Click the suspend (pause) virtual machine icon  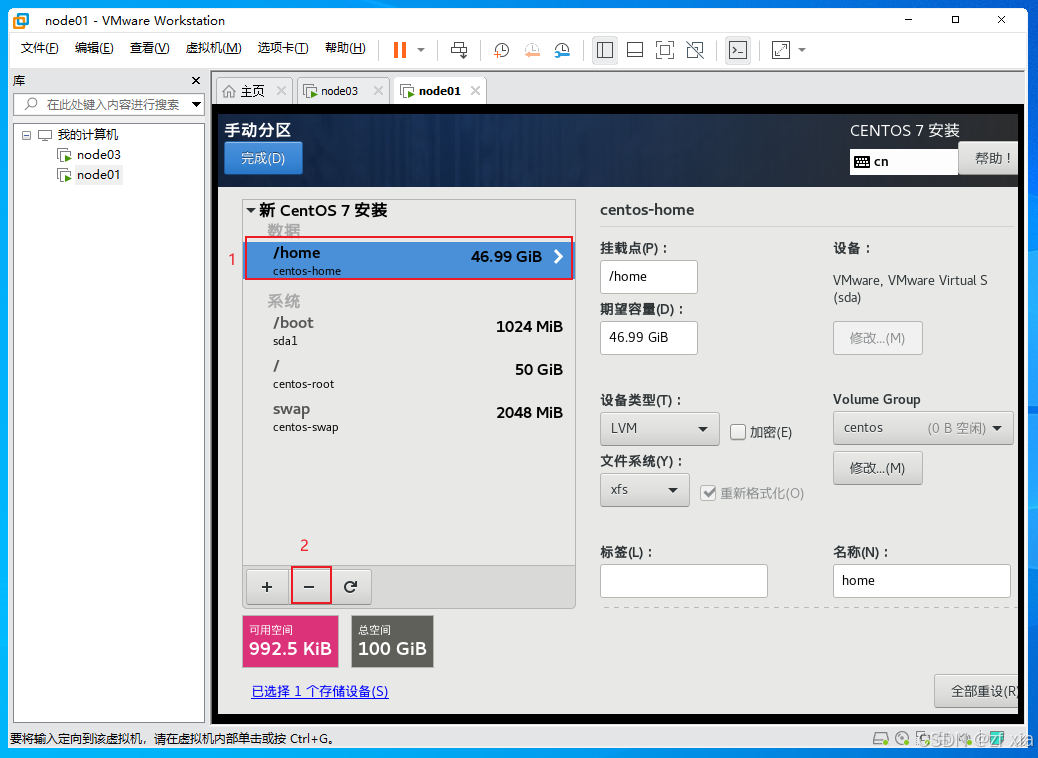pos(400,50)
